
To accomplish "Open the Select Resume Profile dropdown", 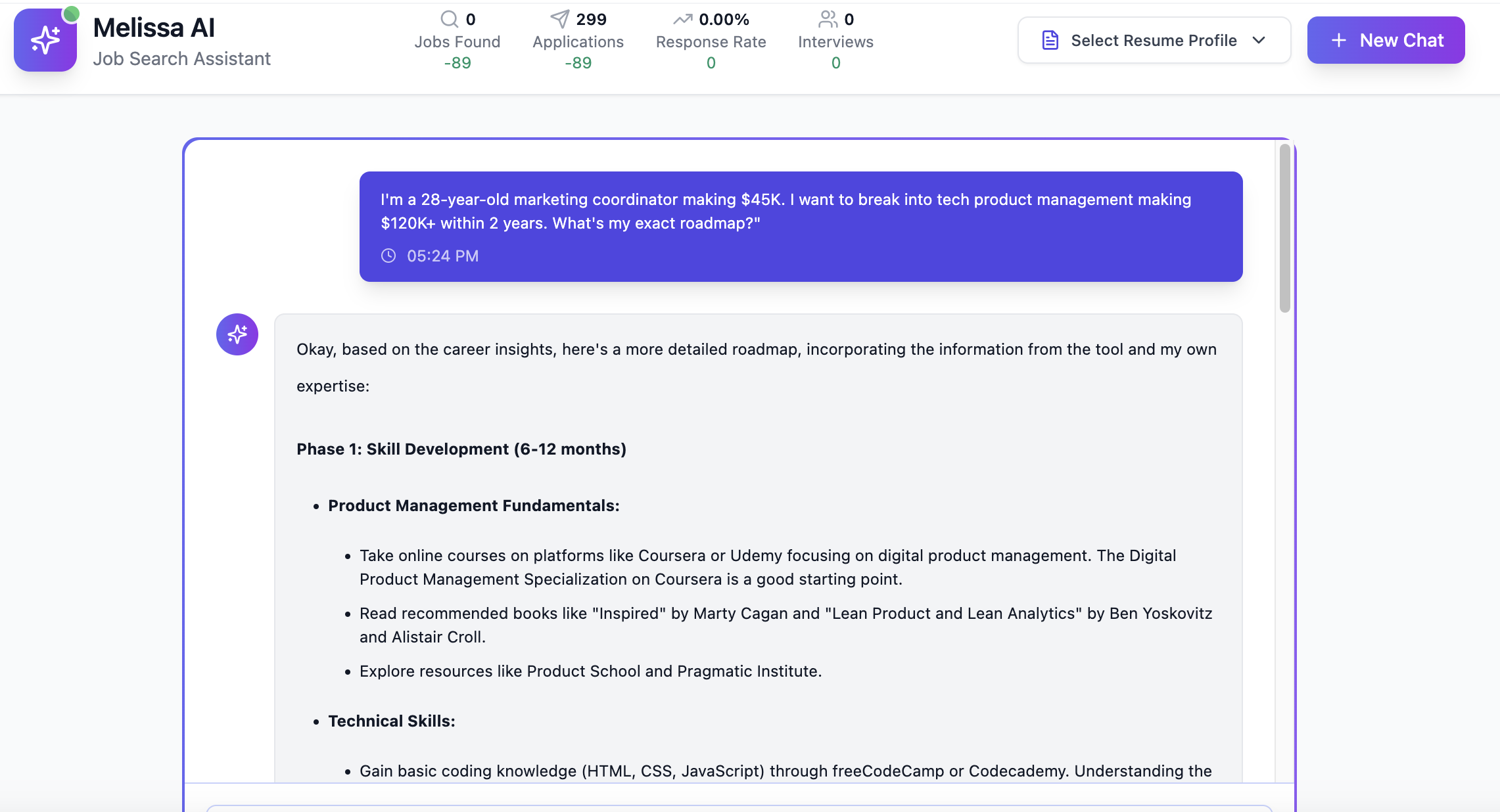I will [1154, 40].
